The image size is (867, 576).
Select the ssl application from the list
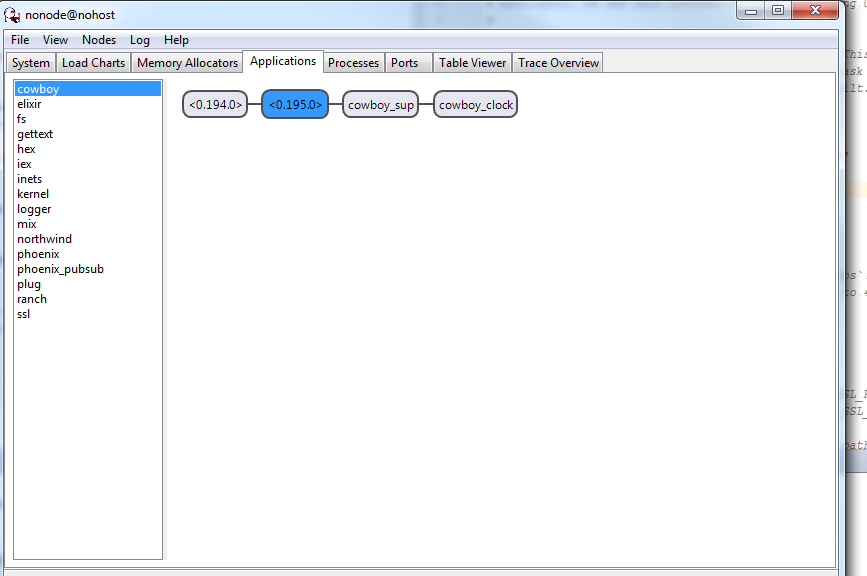tap(25, 313)
